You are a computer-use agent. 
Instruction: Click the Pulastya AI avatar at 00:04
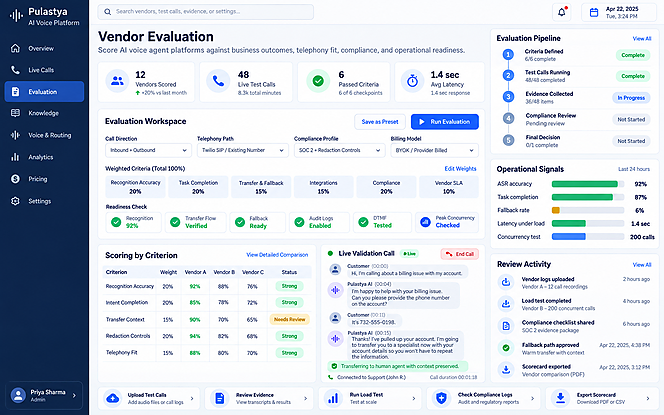pos(335,290)
